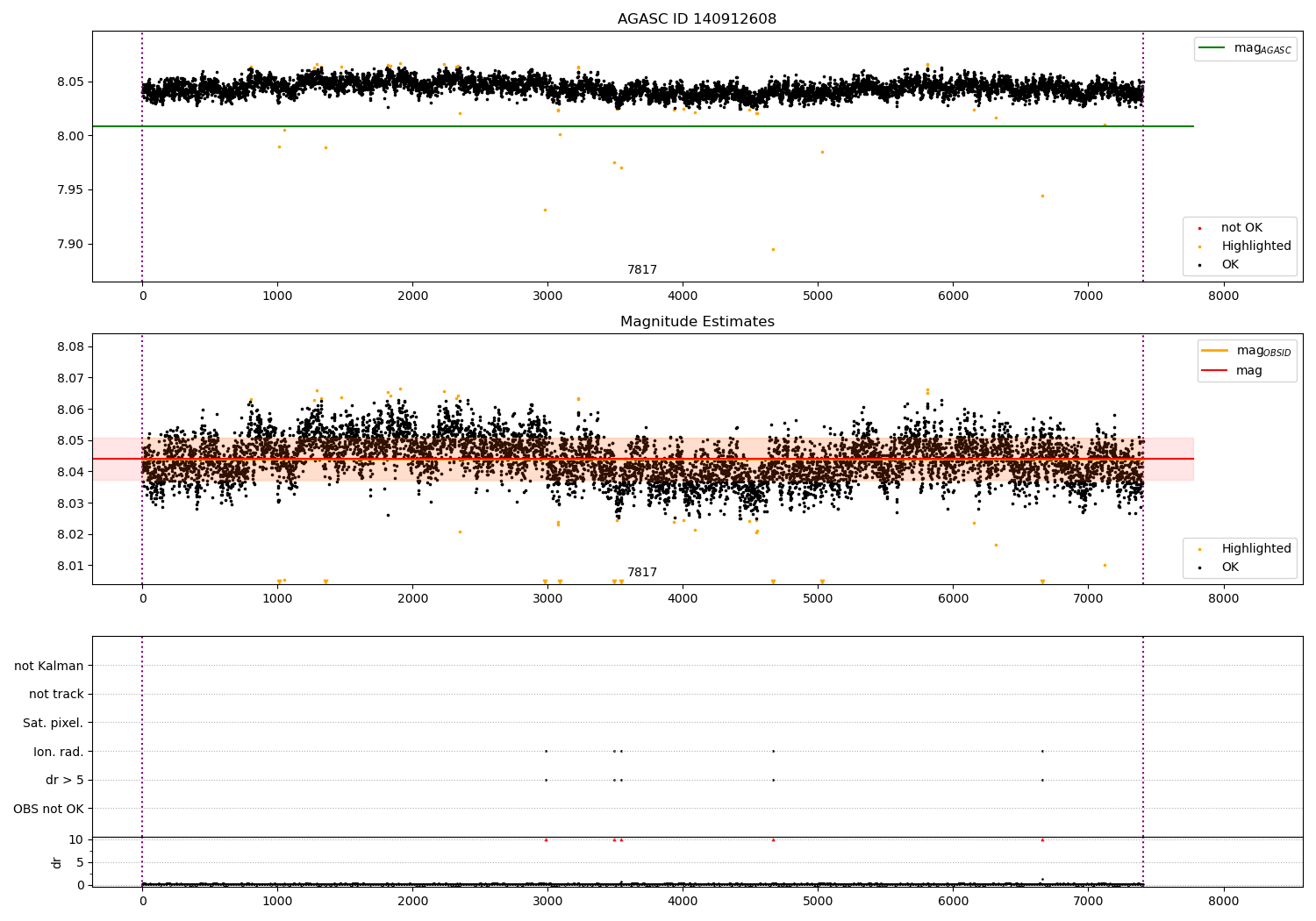Click the red mag line in Magnitude Estimates
Image resolution: width=1316 pixels, height=921 pixels.
[643, 459]
